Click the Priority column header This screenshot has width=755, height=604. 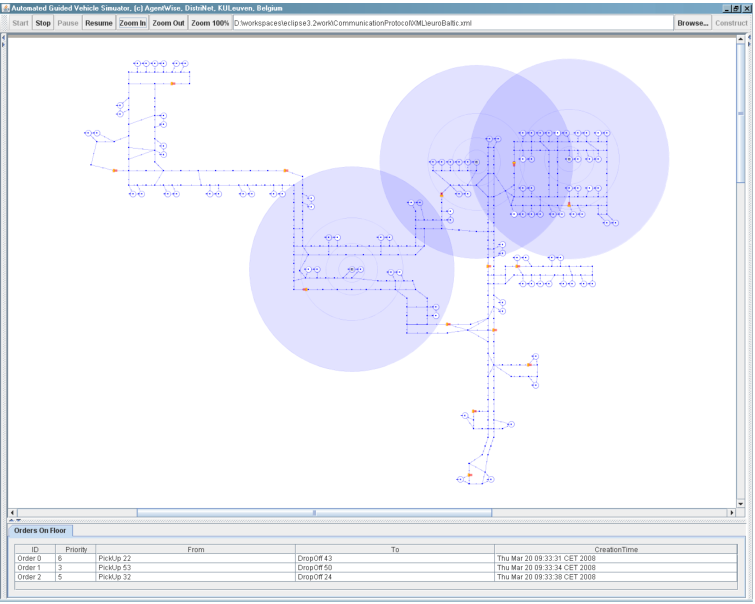click(x=76, y=549)
